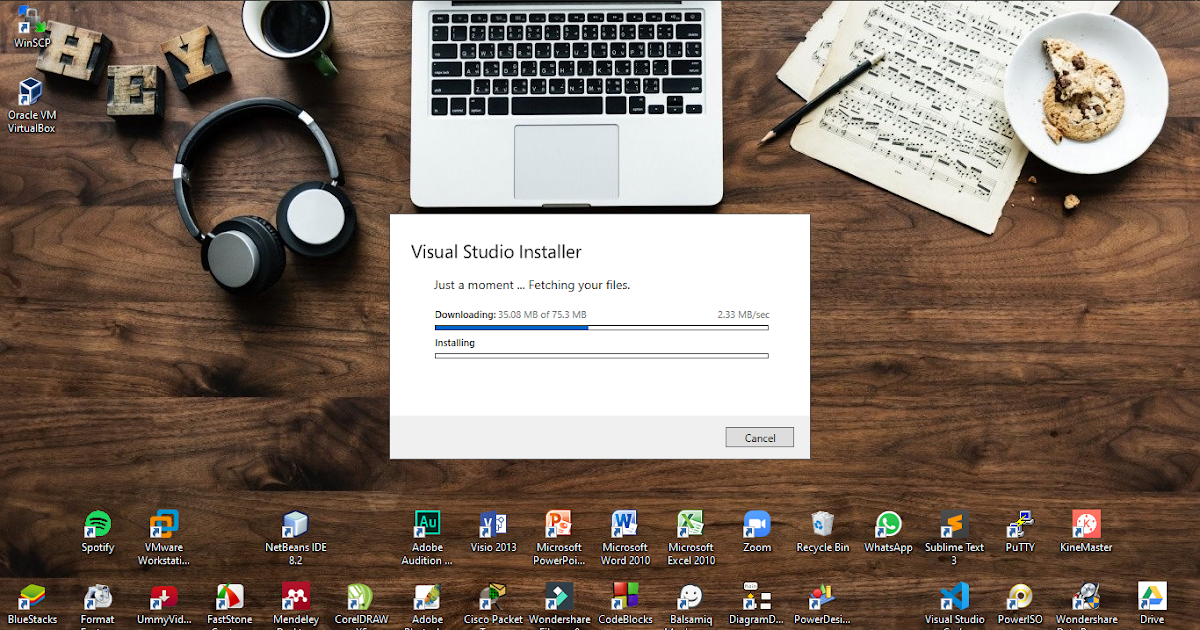Open Adobe Audition
1200x630 pixels.
(x=427, y=525)
